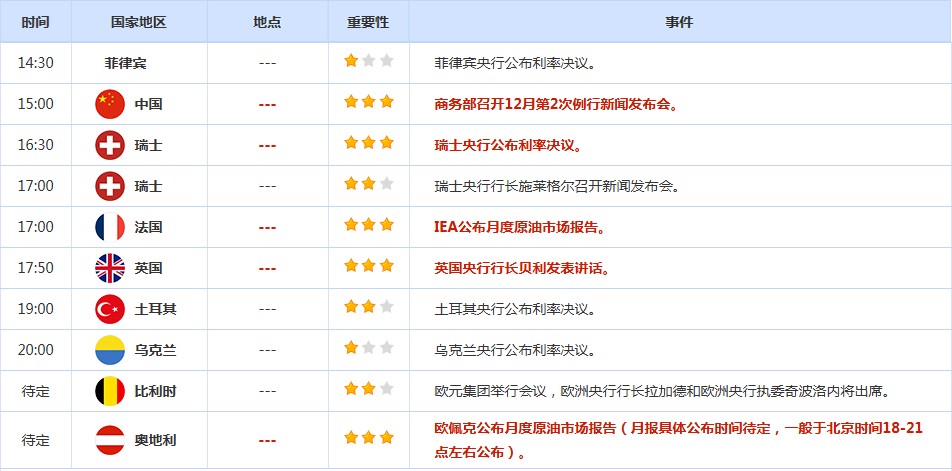Open 英国央行行长贝利发表讲话 event
Screen dimensions: 952x471
pos(522,268)
